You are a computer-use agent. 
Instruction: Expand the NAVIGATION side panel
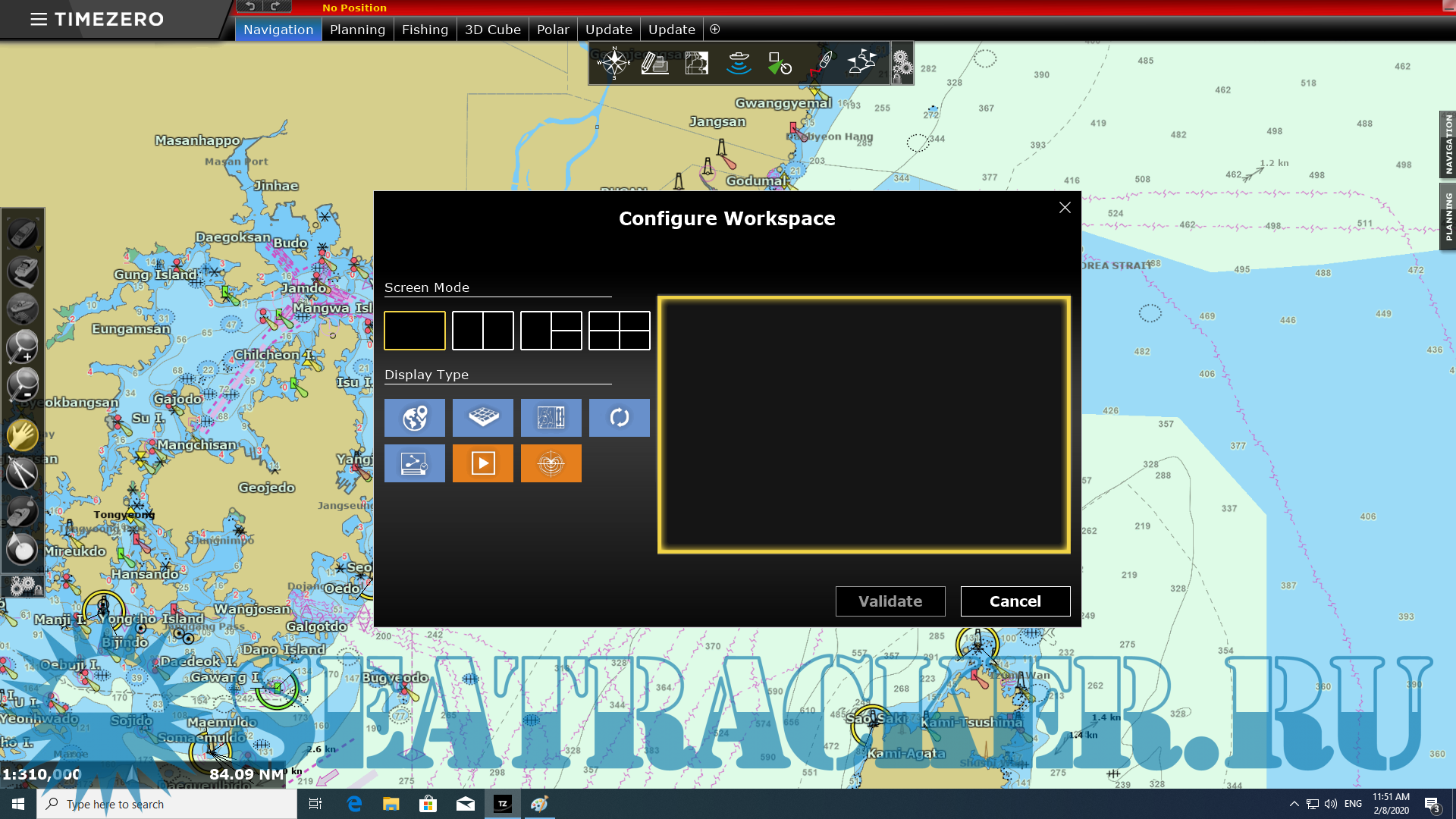pos(1448,144)
